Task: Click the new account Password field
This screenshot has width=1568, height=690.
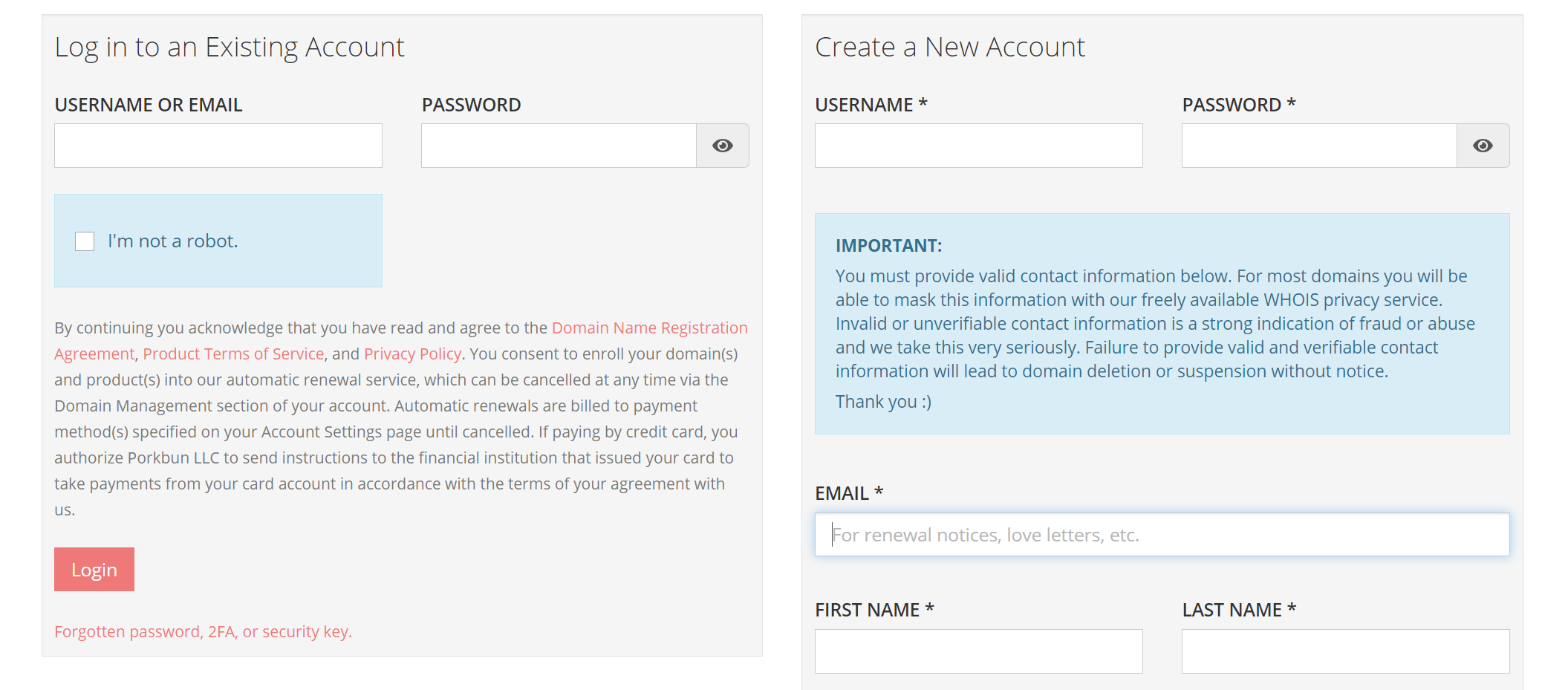Action: click(x=1319, y=146)
